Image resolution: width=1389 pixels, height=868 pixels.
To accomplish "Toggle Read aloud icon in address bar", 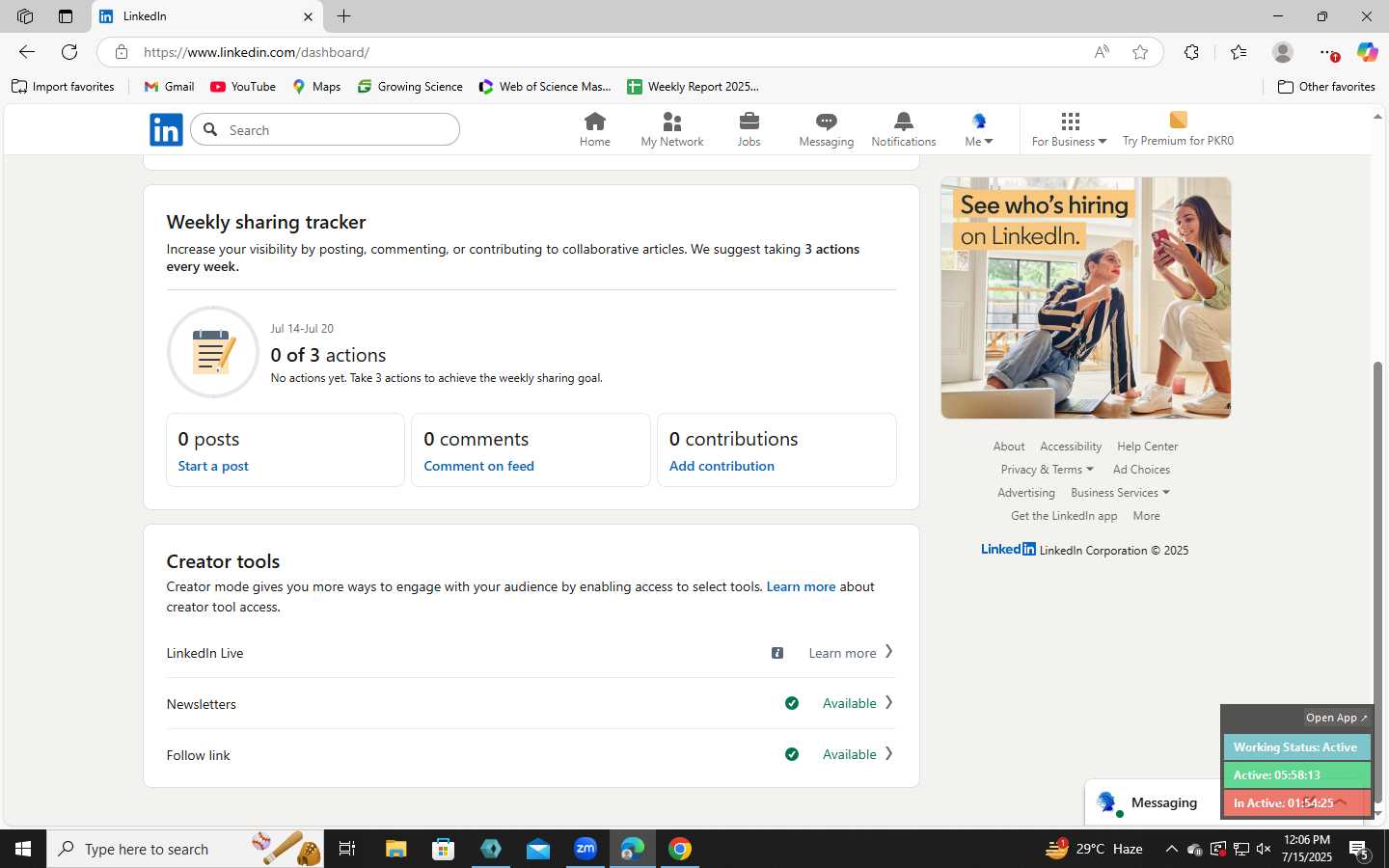I will (1102, 52).
